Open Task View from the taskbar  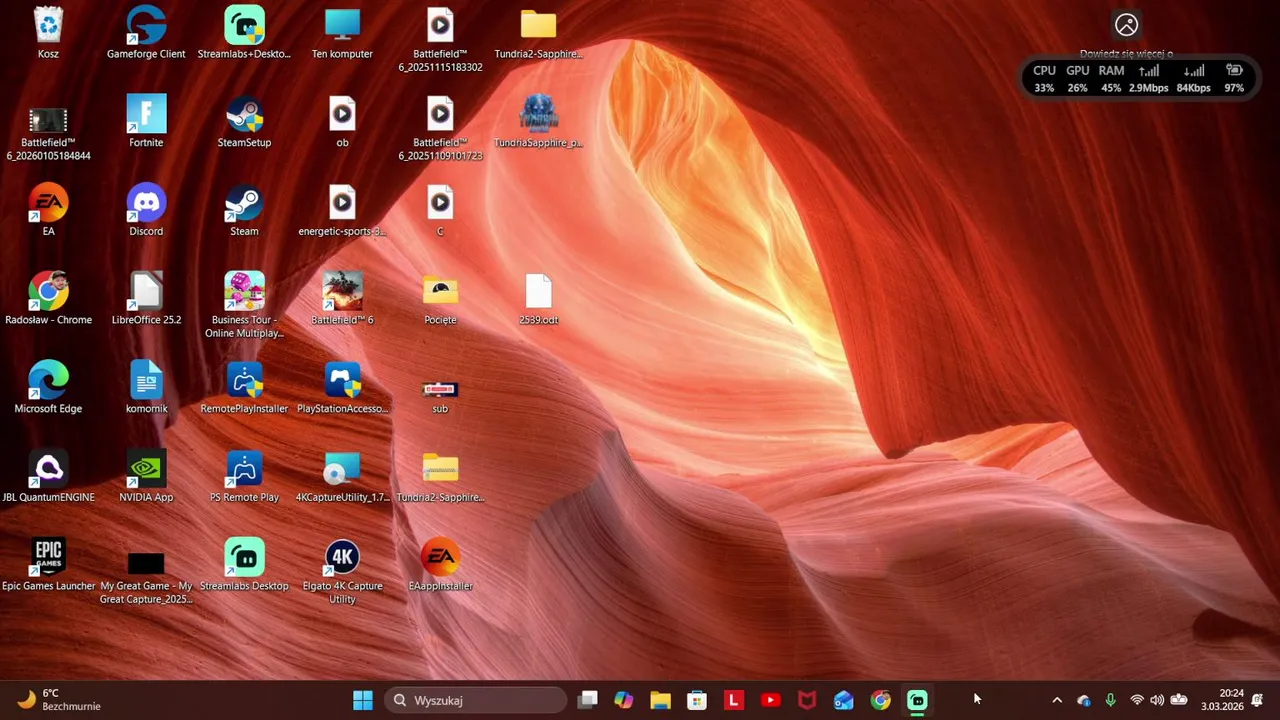pos(587,700)
